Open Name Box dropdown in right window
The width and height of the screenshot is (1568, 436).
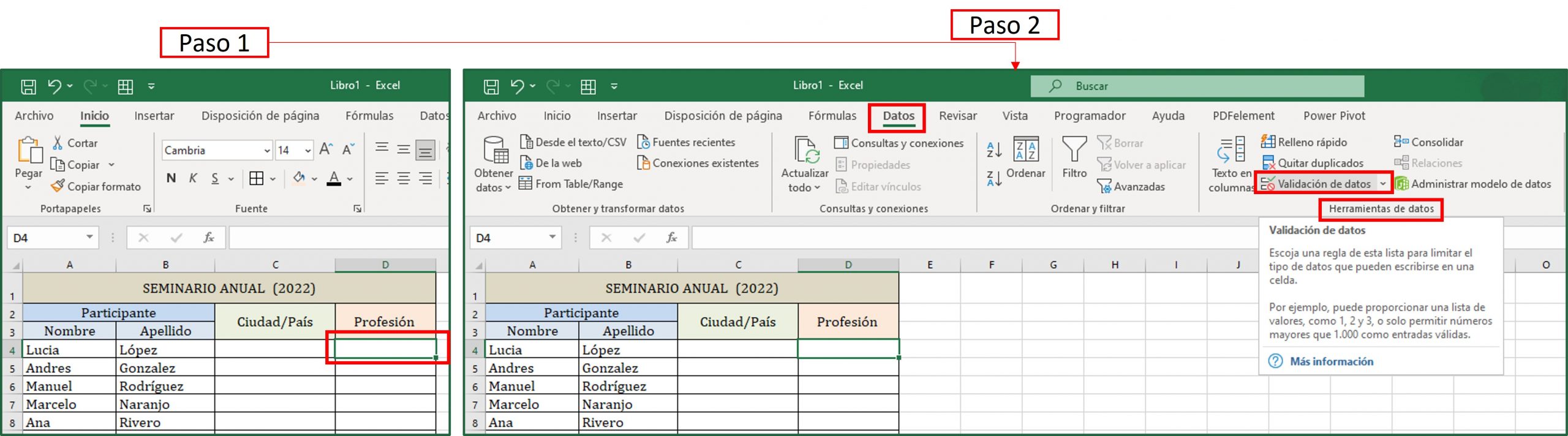point(552,237)
